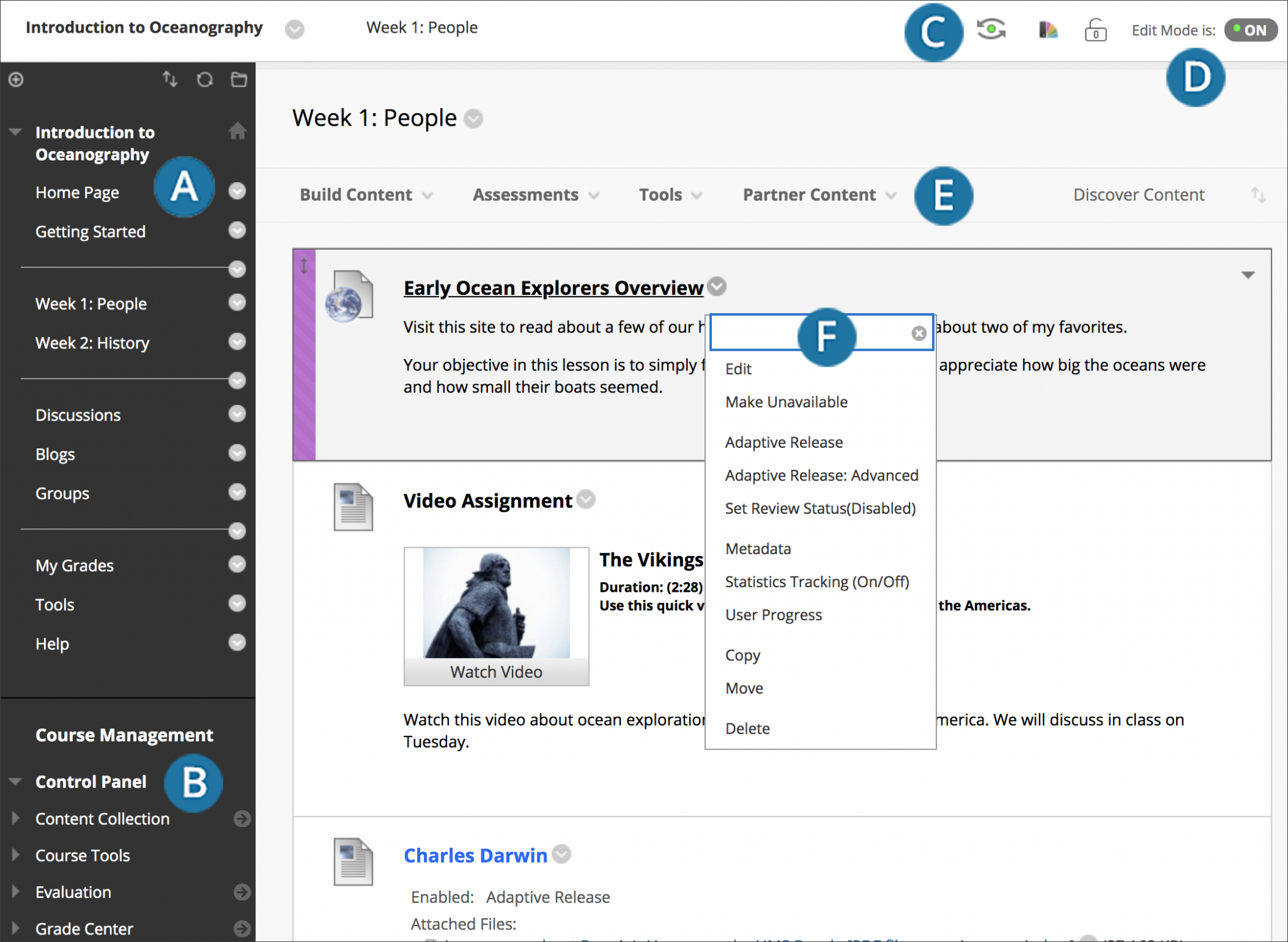Add a menu item with plus icon

click(16, 80)
